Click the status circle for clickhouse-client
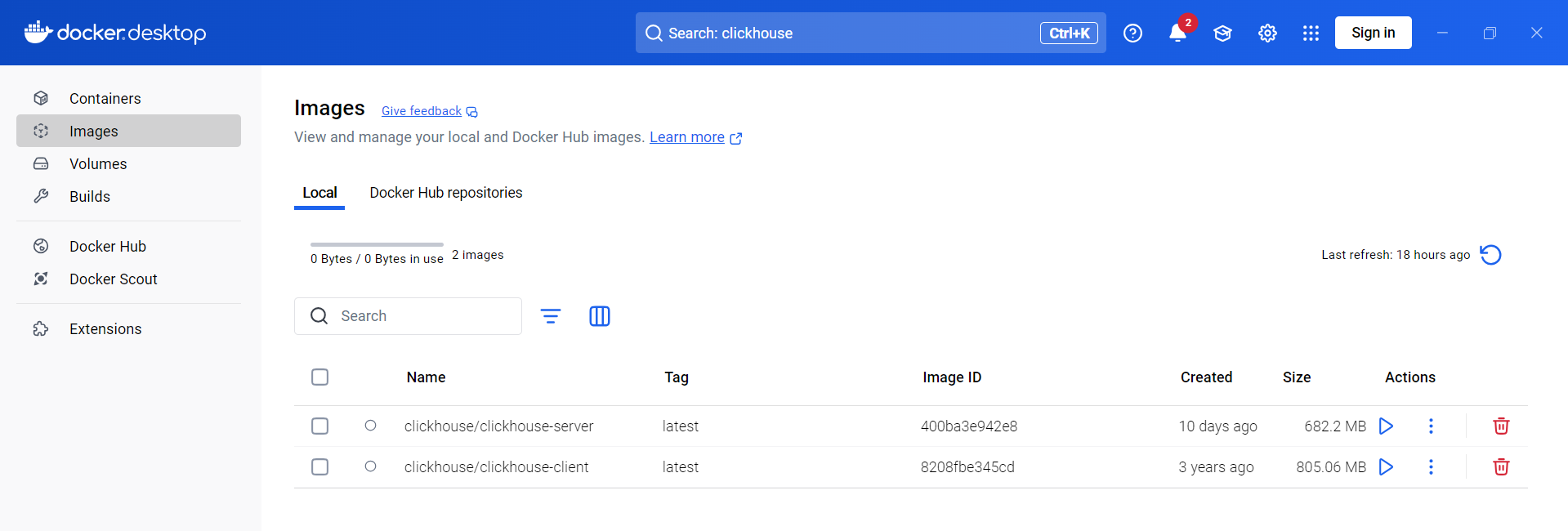Screen dimensions: 1568x531 pyautogui.click(x=370, y=466)
